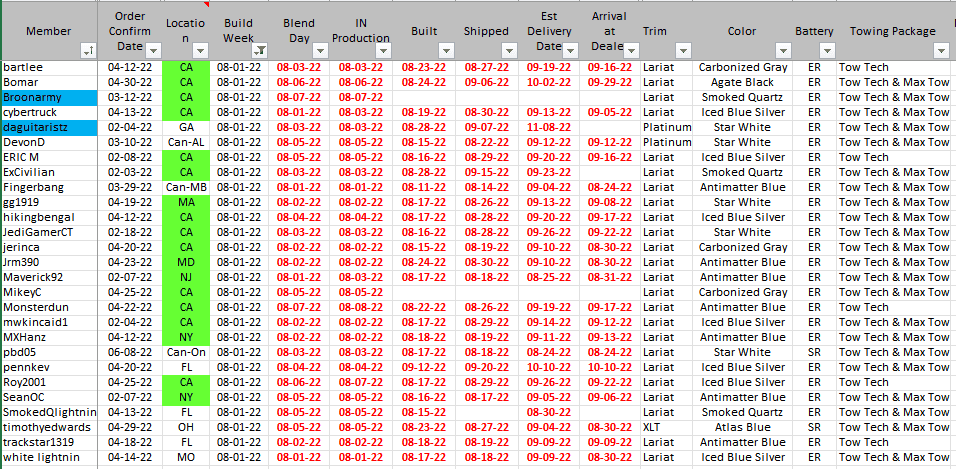956x469 pixels.
Task: Open the Est Delivery Date filter arrow
Action: pos(572,50)
